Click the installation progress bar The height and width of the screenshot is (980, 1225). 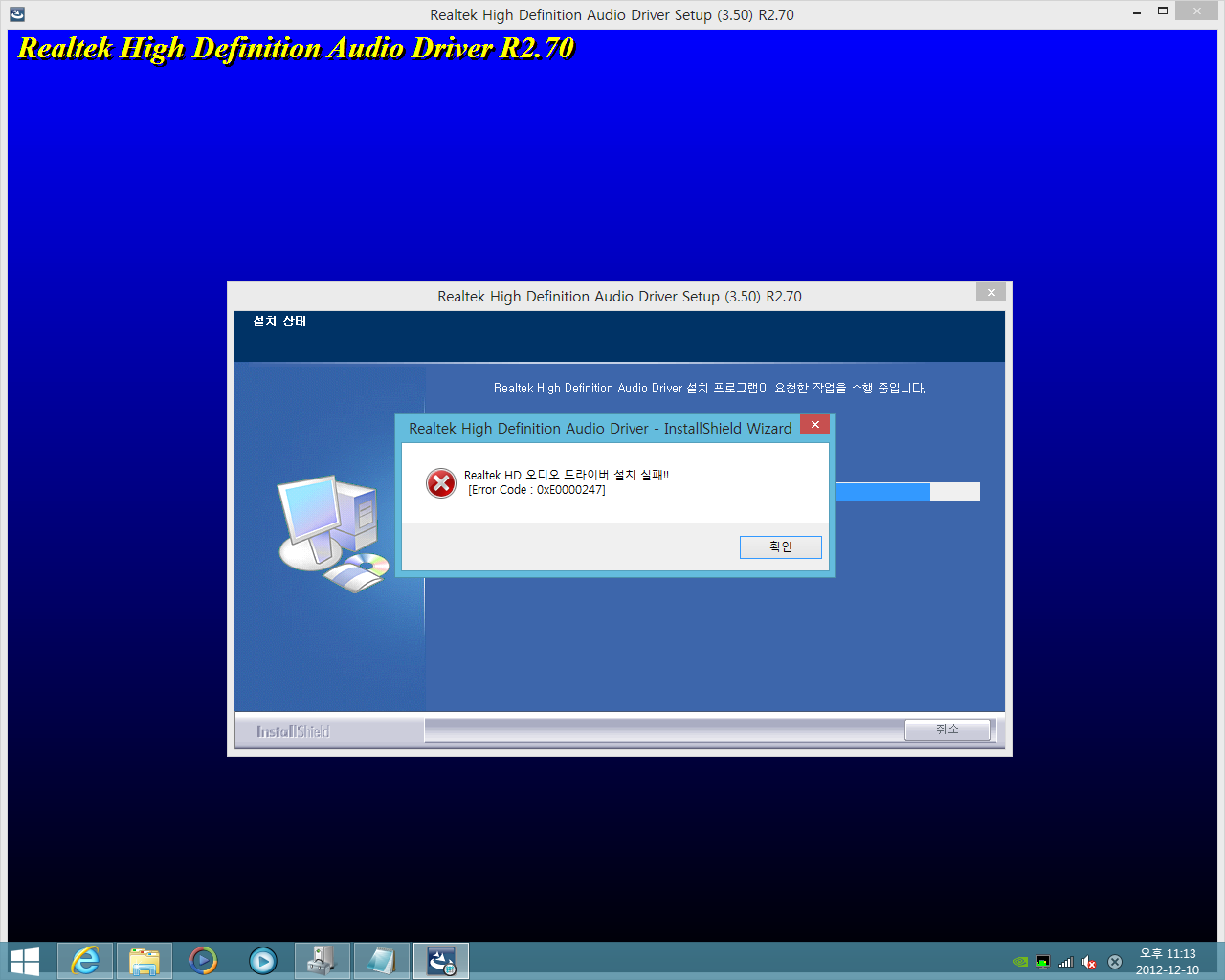[907, 492]
